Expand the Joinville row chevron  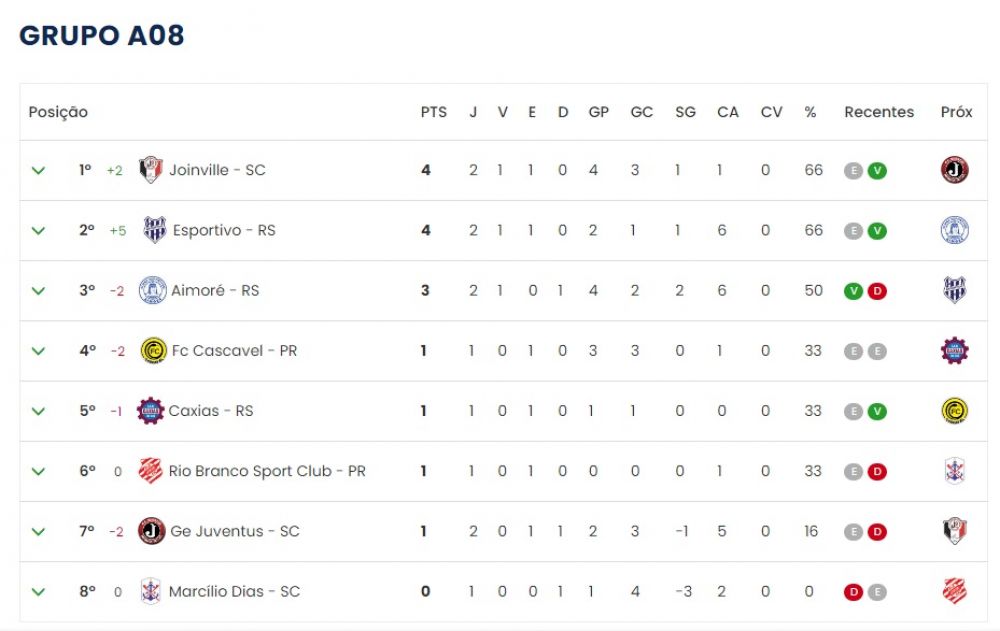pos(38,170)
